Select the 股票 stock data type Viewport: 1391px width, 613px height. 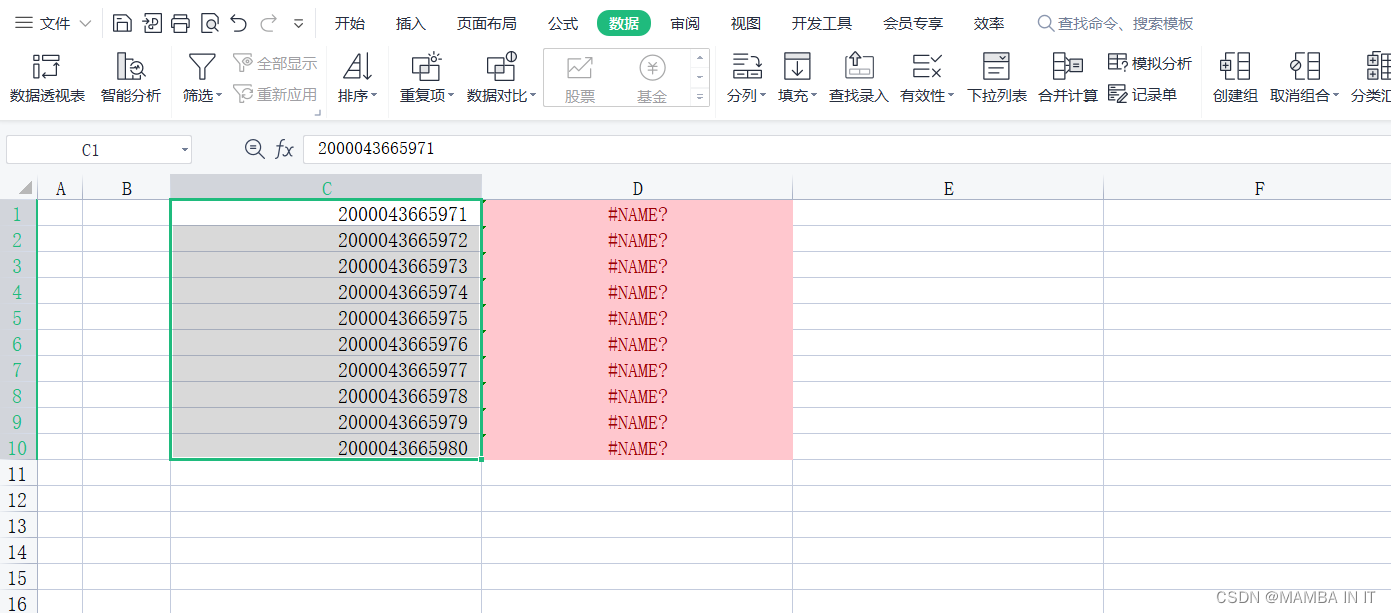[x=580, y=79]
